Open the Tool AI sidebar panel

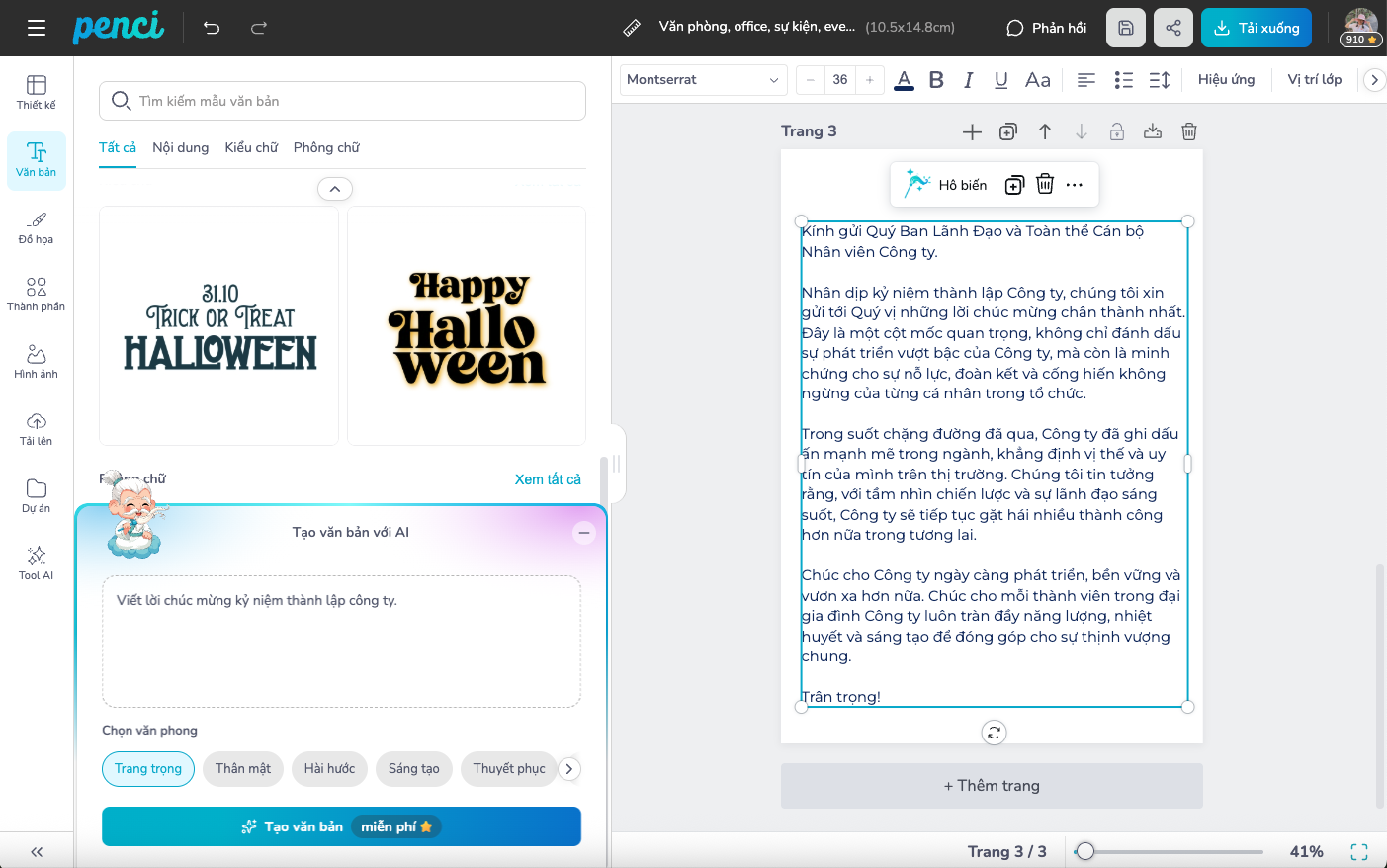tap(37, 563)
